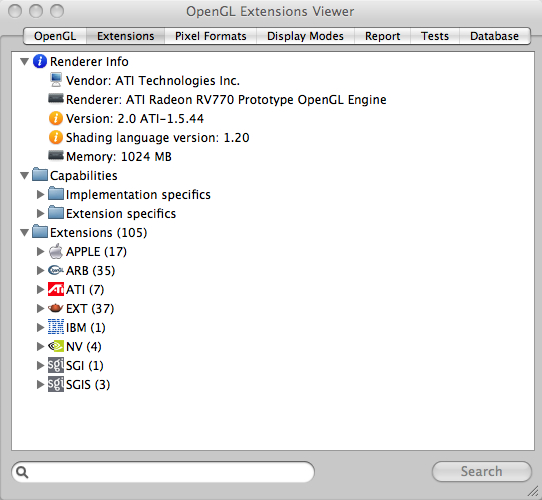Select the EXT (37) label

click(x=90, y=308)
